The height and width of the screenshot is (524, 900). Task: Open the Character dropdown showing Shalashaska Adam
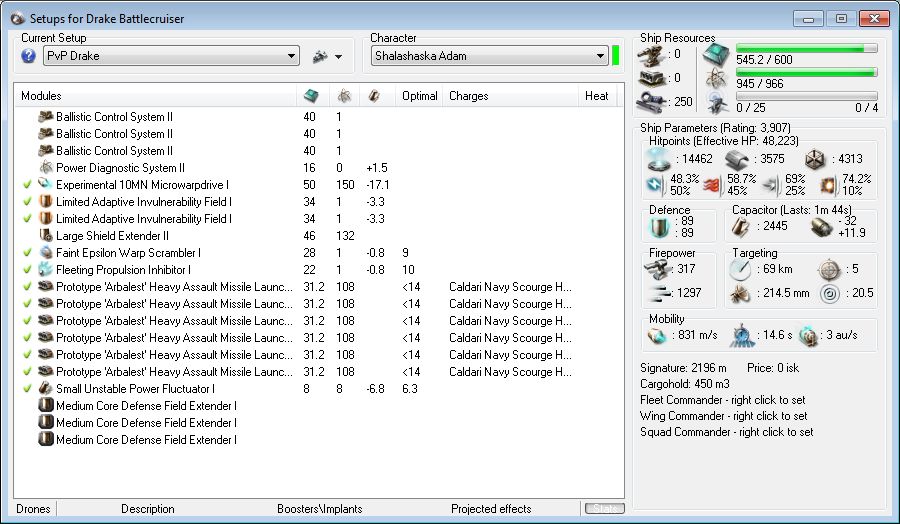(x=489, y=56)
